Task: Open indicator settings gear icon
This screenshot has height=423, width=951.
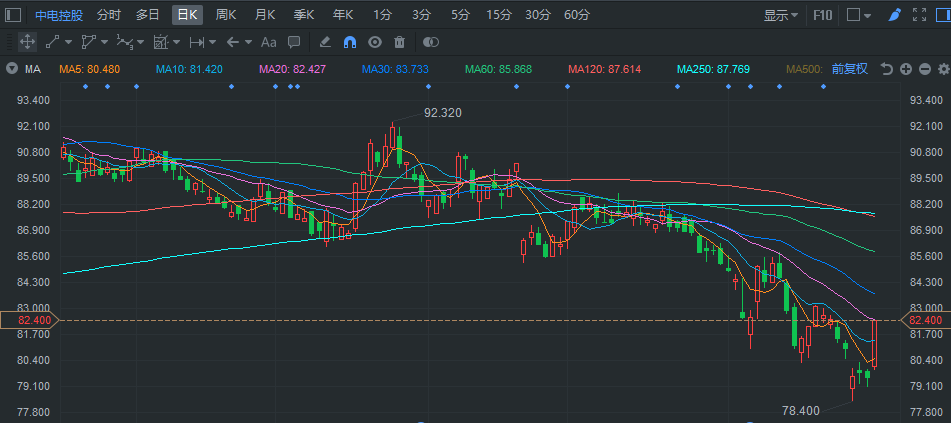Action: 944,69
